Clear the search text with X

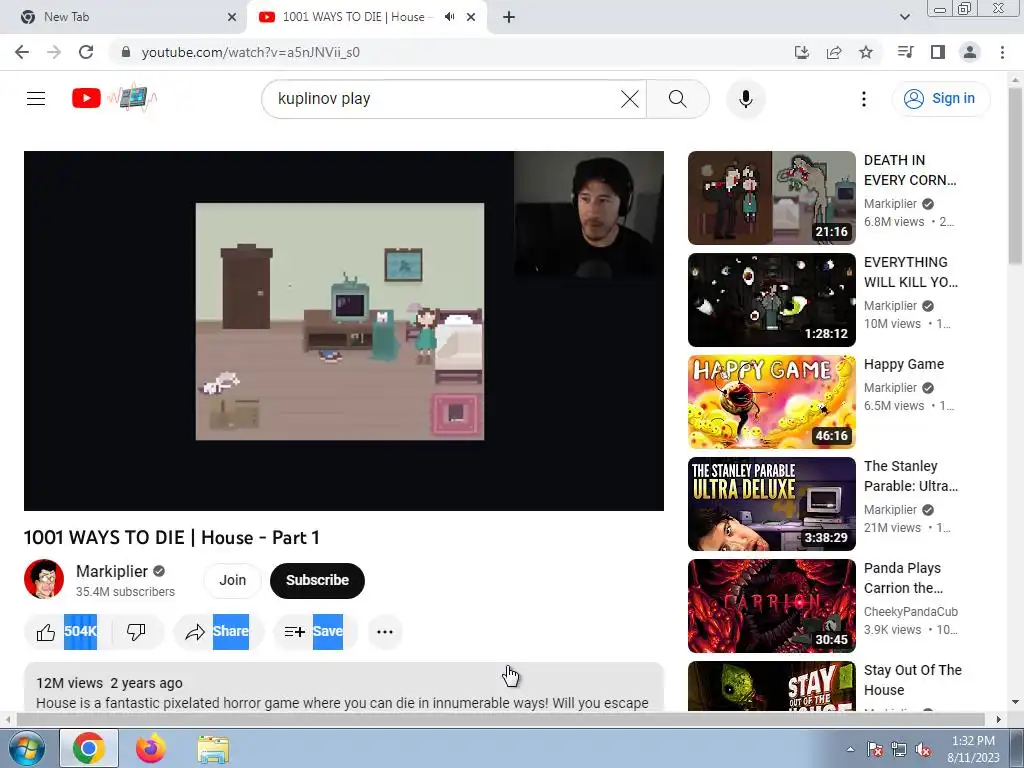point(630,99)
